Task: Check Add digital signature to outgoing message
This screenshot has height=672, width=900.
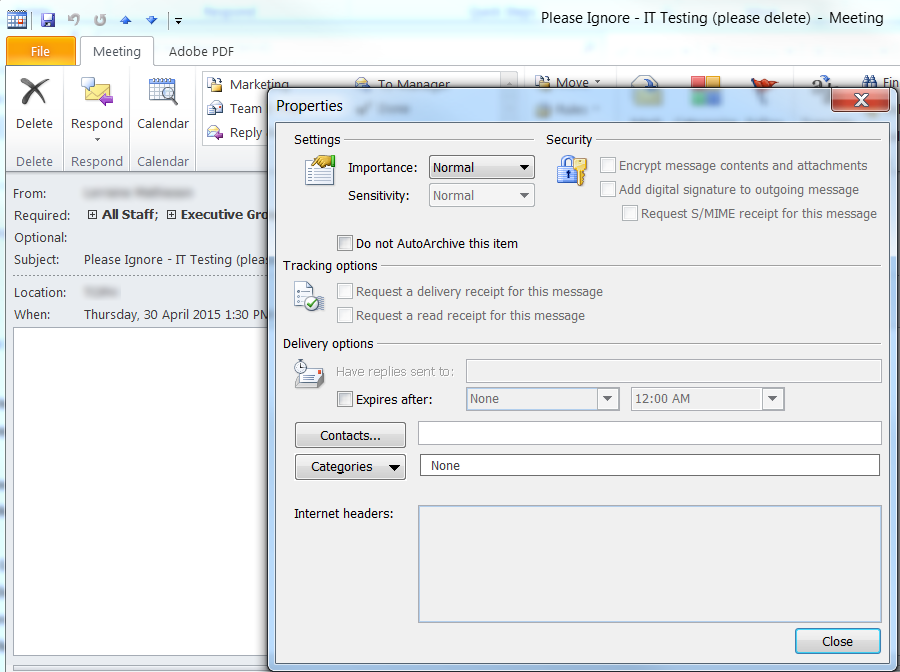Action: (x=608, y=189)
